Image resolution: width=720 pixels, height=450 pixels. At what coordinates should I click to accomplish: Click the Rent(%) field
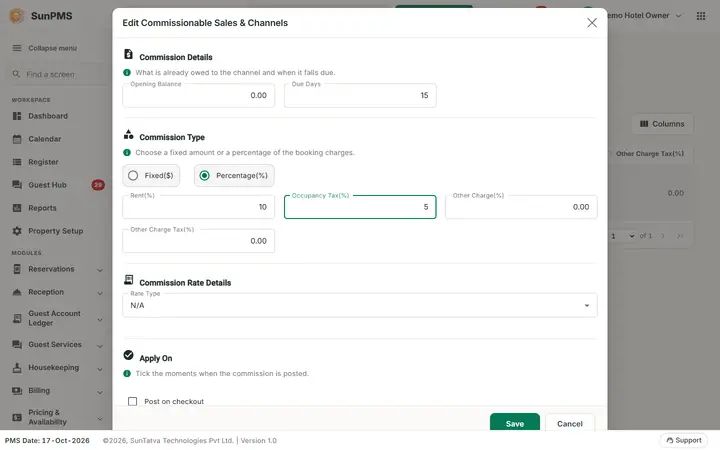pyautogui.click(x=198, y=207)
